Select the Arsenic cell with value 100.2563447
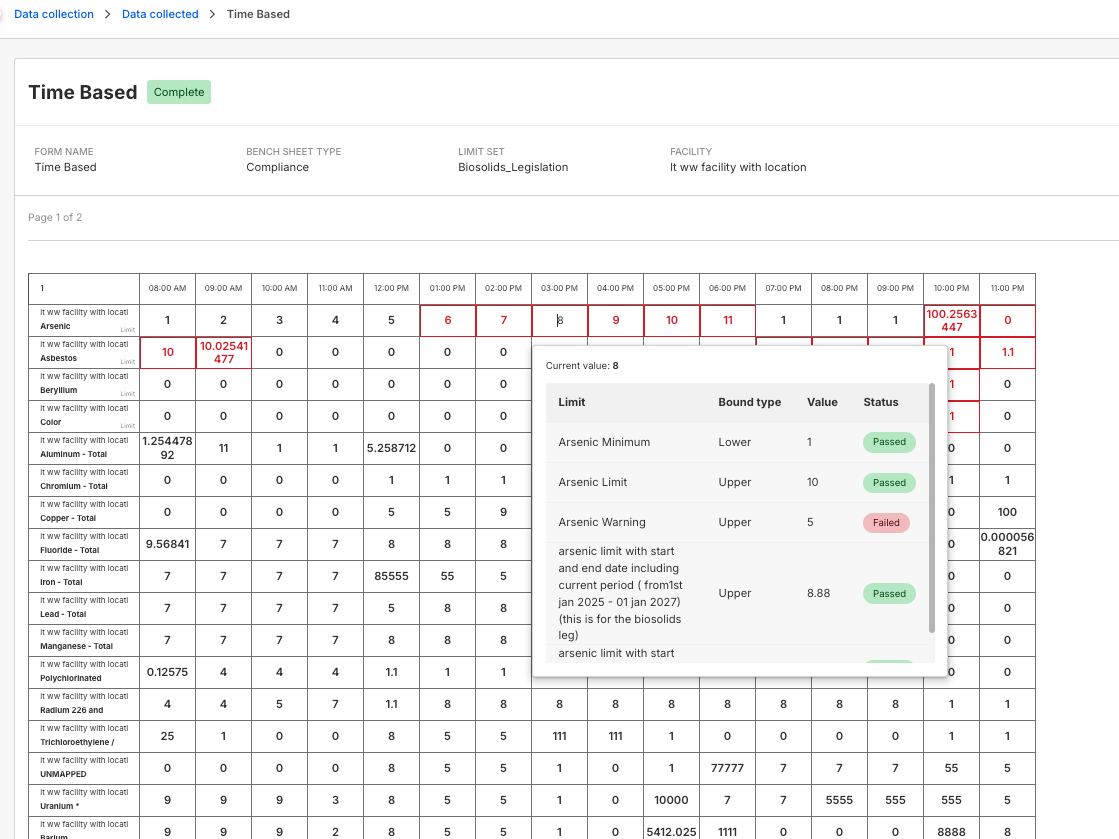 pyautogui.click(x=951, y=320)
